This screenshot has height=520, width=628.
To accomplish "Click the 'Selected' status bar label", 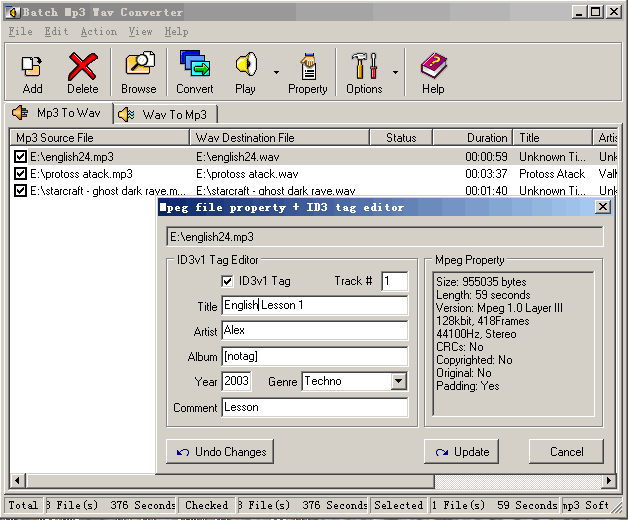I will point(399,505).
